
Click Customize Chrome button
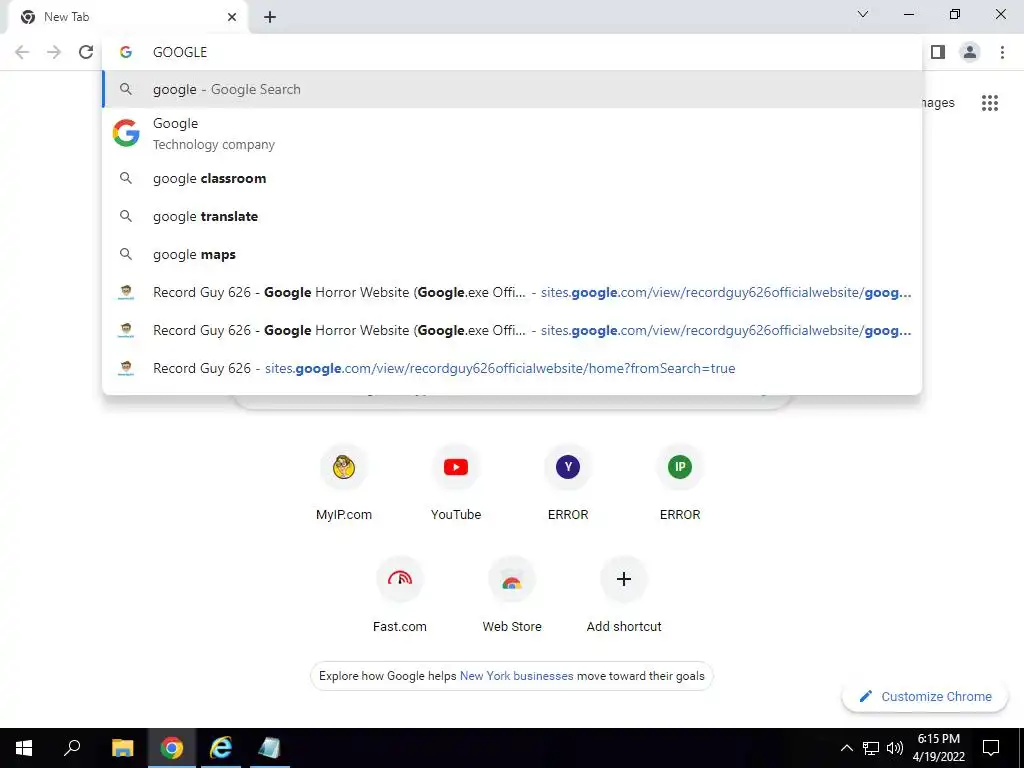click(x=925, y=696)
